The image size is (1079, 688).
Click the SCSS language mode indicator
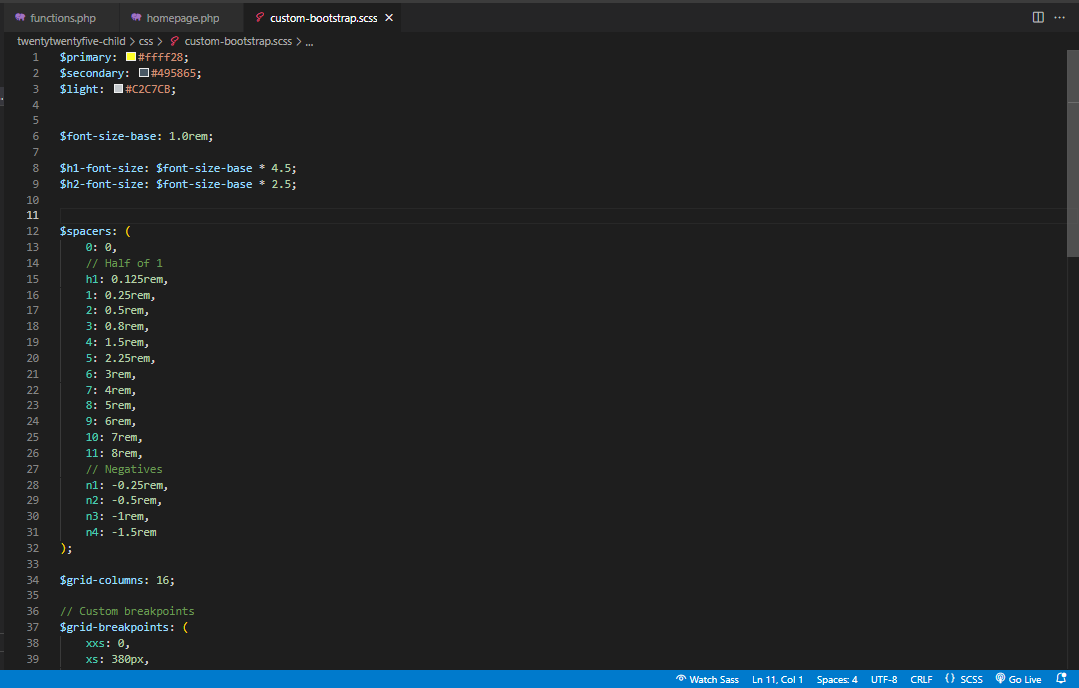pos(965,679)
